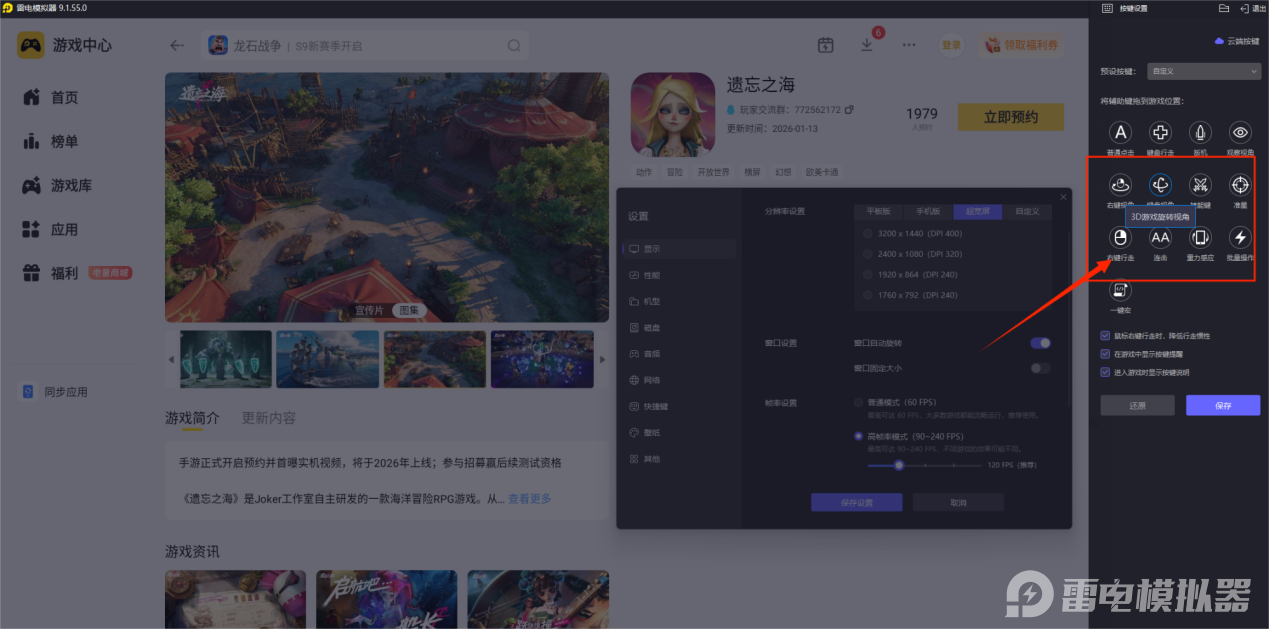This screenshot has height=629, width=1269.
Task: Open downloads icon with red badge
Action: pyautogui.click(x=867, y=45)
